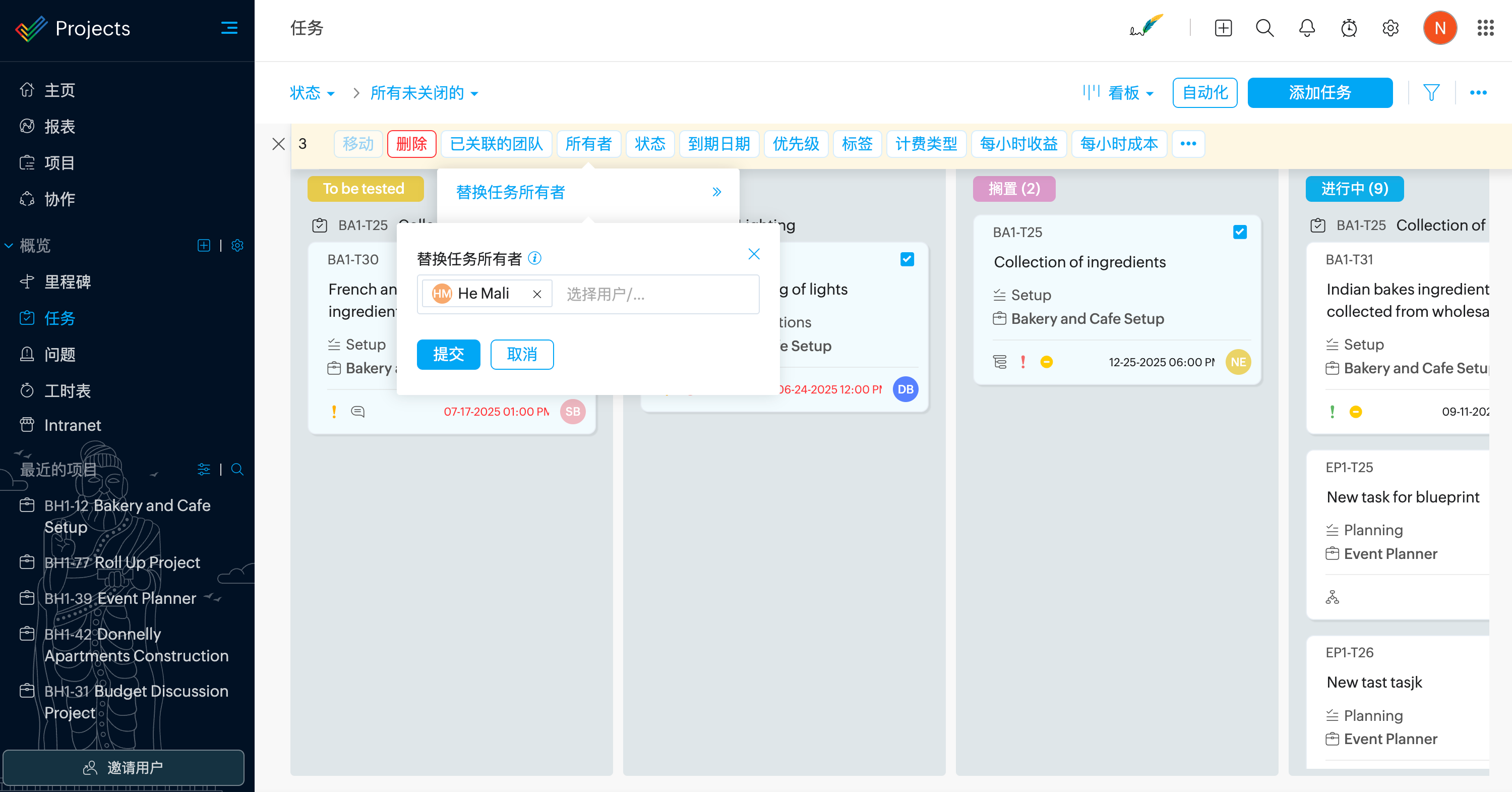Image resolution: width=1512 pixels, height=792 pixels.
Task: Click the filter funnel icon
Action: 1431,92
